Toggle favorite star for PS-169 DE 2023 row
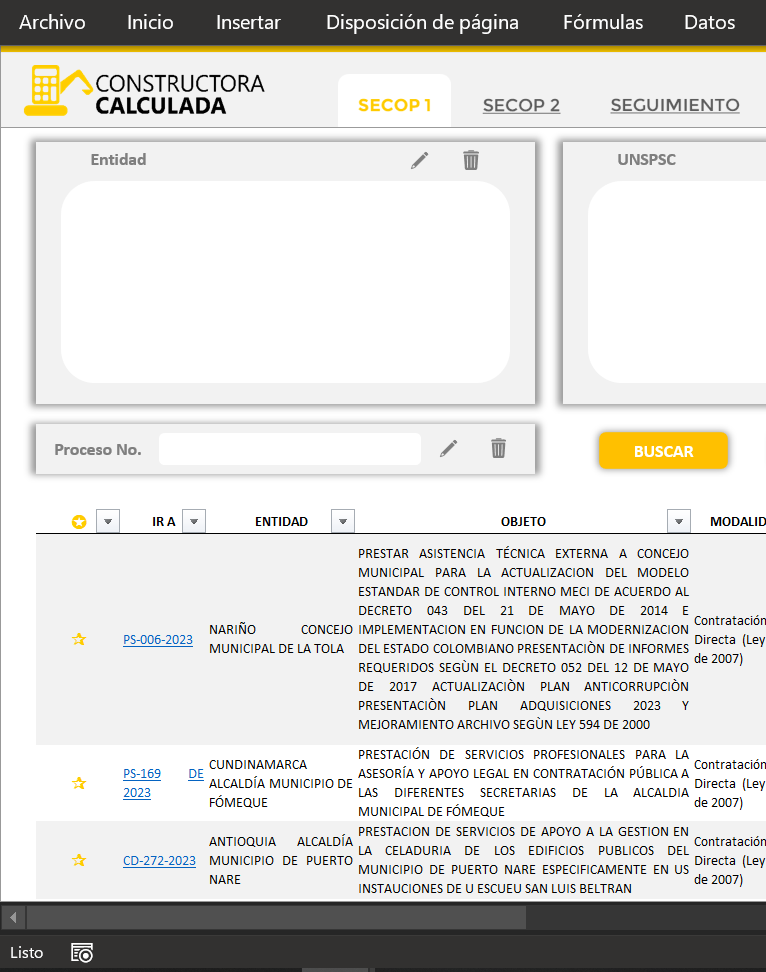 point(79,783)
